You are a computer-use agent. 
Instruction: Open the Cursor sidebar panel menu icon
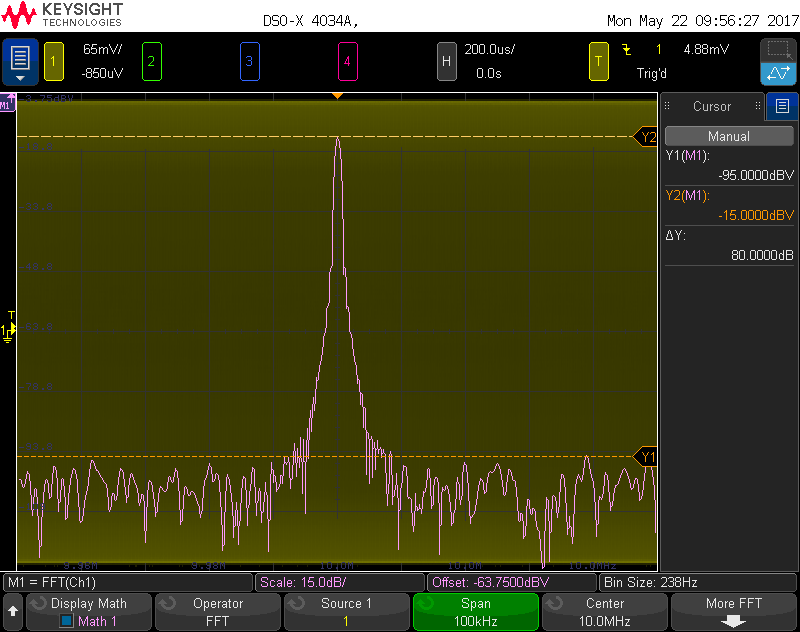pos(782,106)
